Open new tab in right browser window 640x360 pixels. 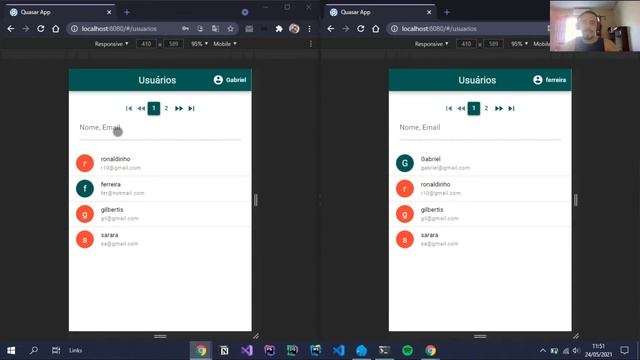tap(447, 12)
